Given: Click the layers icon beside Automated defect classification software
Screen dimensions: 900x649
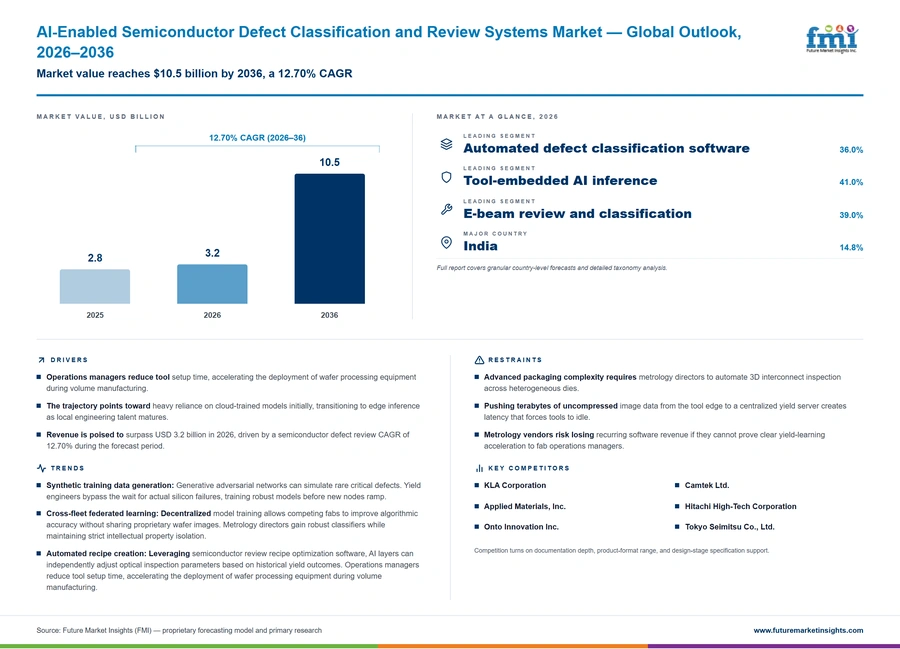Looking at the screenshot, I should (446, 144).
